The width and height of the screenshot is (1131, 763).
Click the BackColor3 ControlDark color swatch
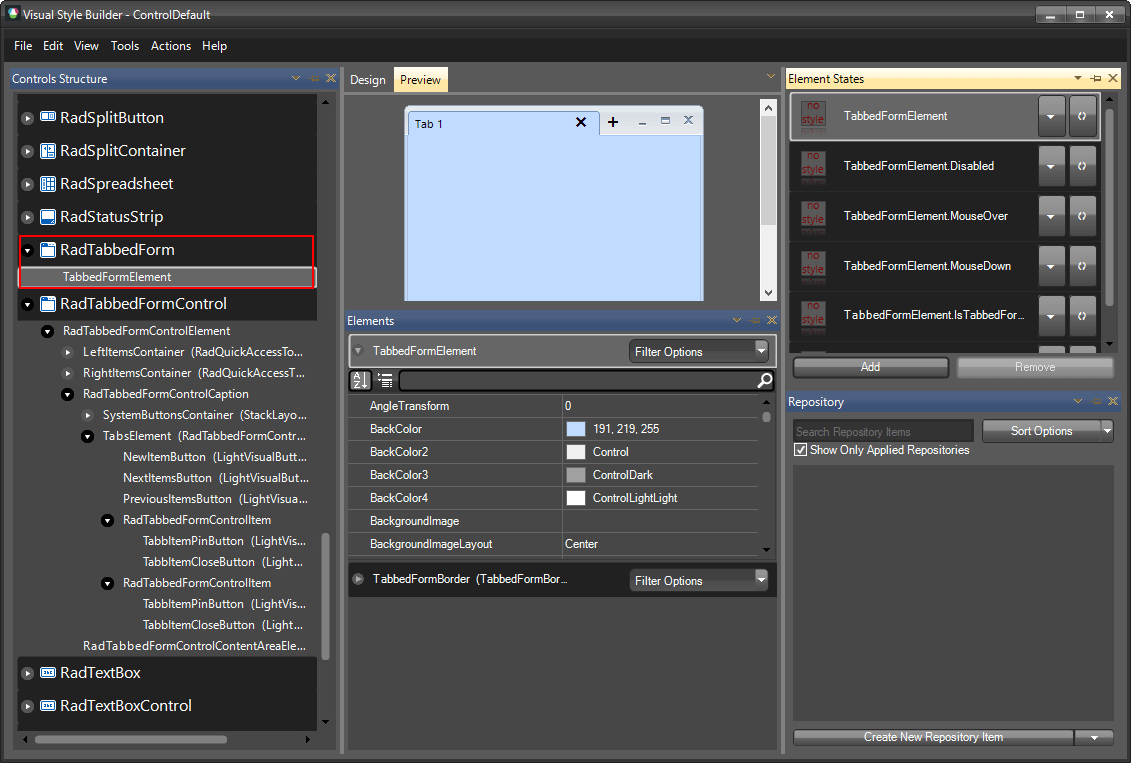click(x=576, y=475)
